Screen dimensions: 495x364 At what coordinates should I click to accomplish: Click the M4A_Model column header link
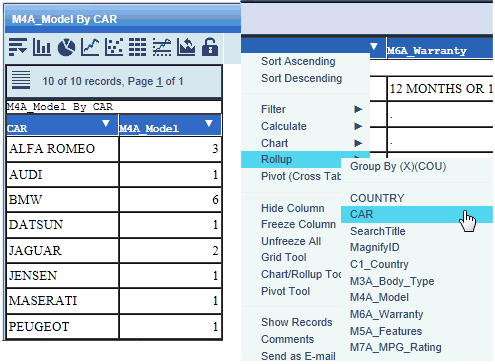149,129
